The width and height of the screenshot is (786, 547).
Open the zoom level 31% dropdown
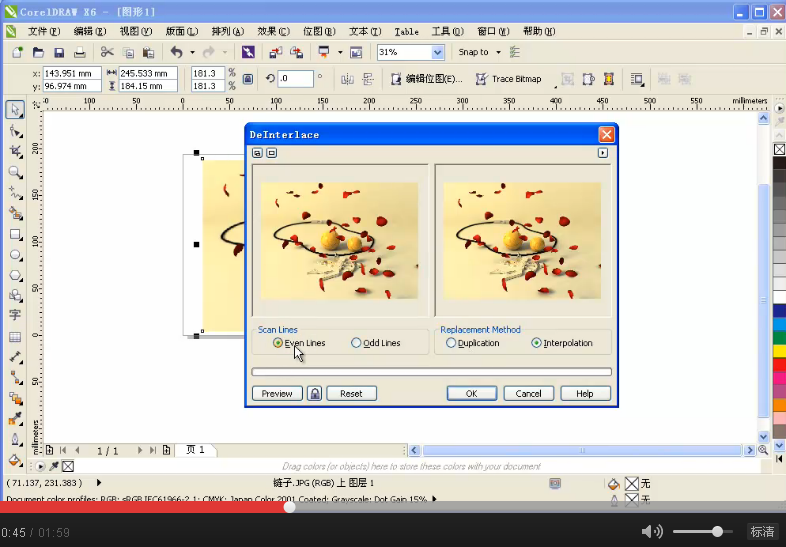(x=437, y=52)
